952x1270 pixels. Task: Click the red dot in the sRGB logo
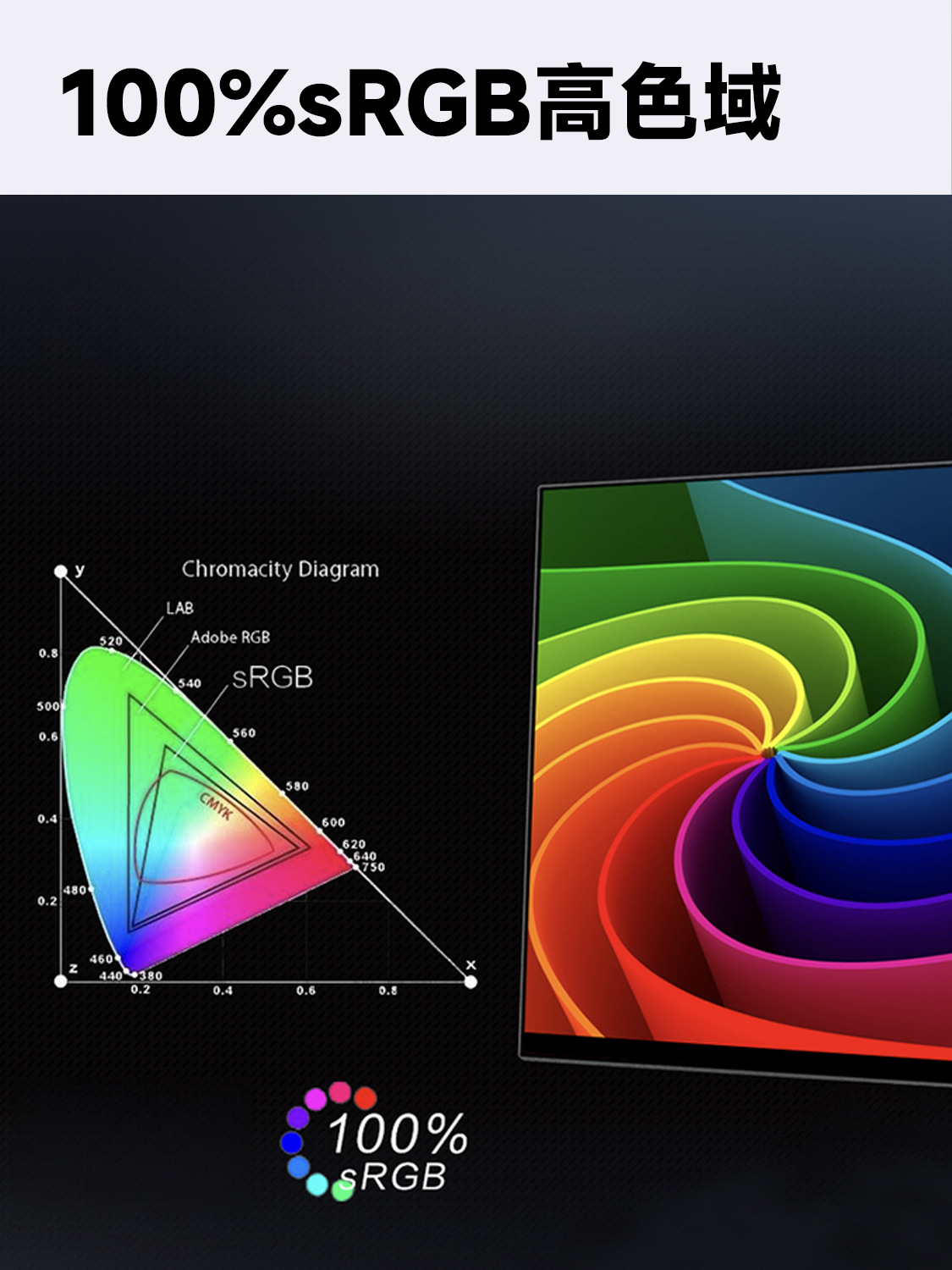365,1098
